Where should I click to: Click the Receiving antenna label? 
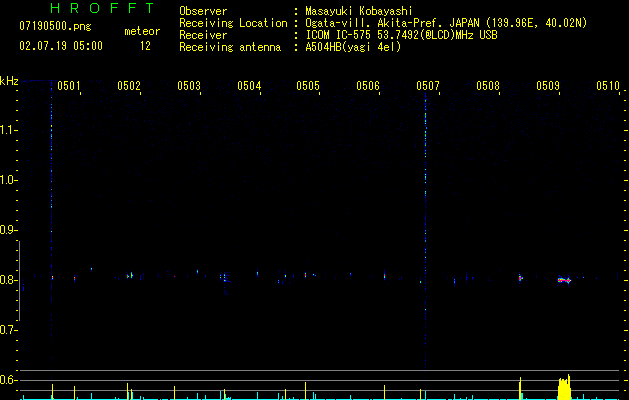pos(230,47)
